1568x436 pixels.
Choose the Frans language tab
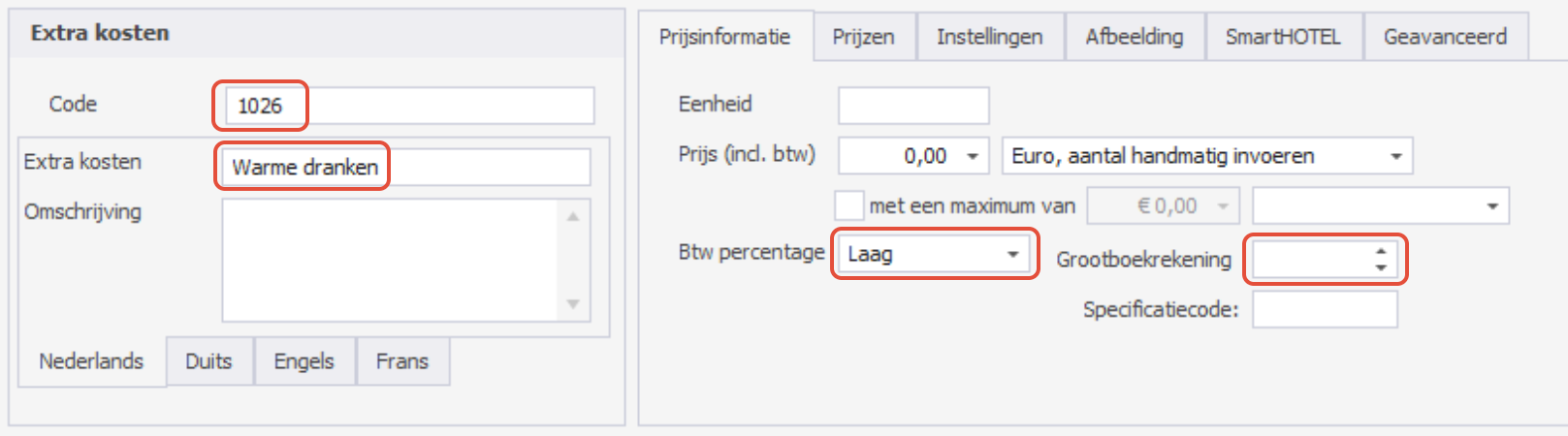point(402,361)
